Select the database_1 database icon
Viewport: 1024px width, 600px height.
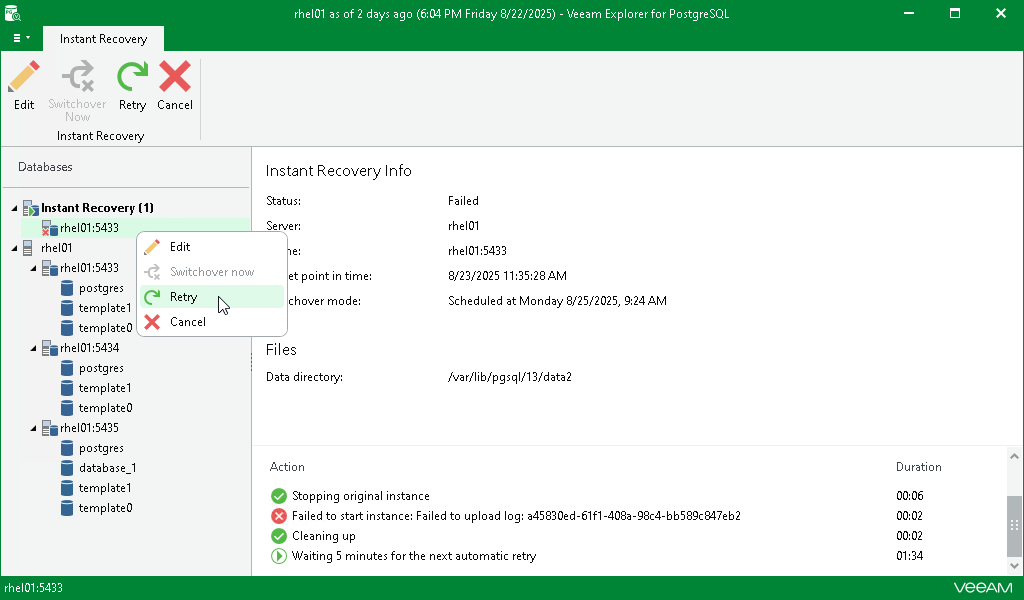[x=67, y=468]
